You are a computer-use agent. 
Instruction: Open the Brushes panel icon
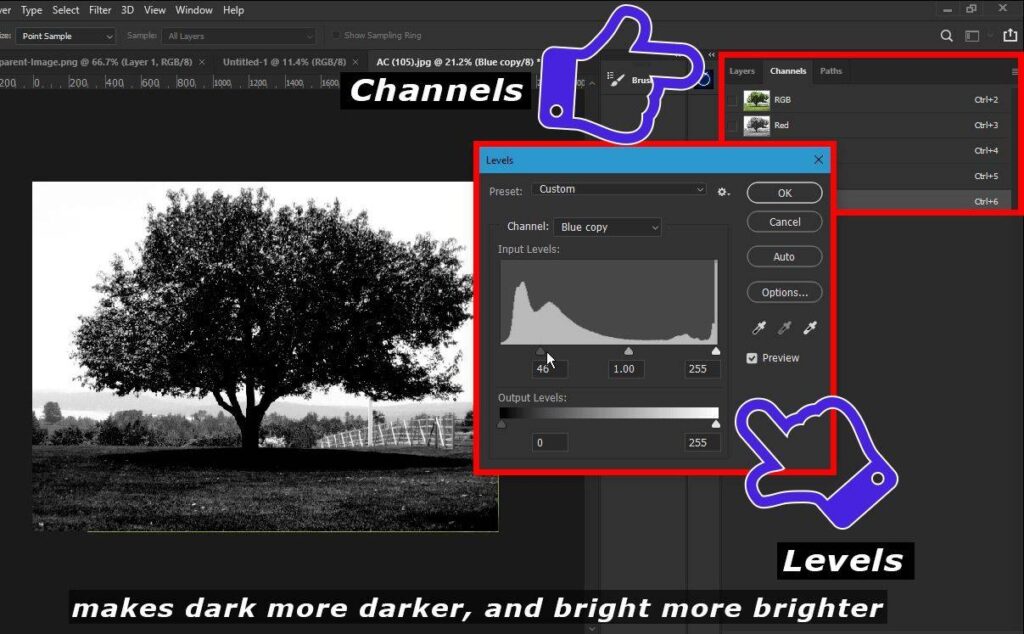(616, 79)
